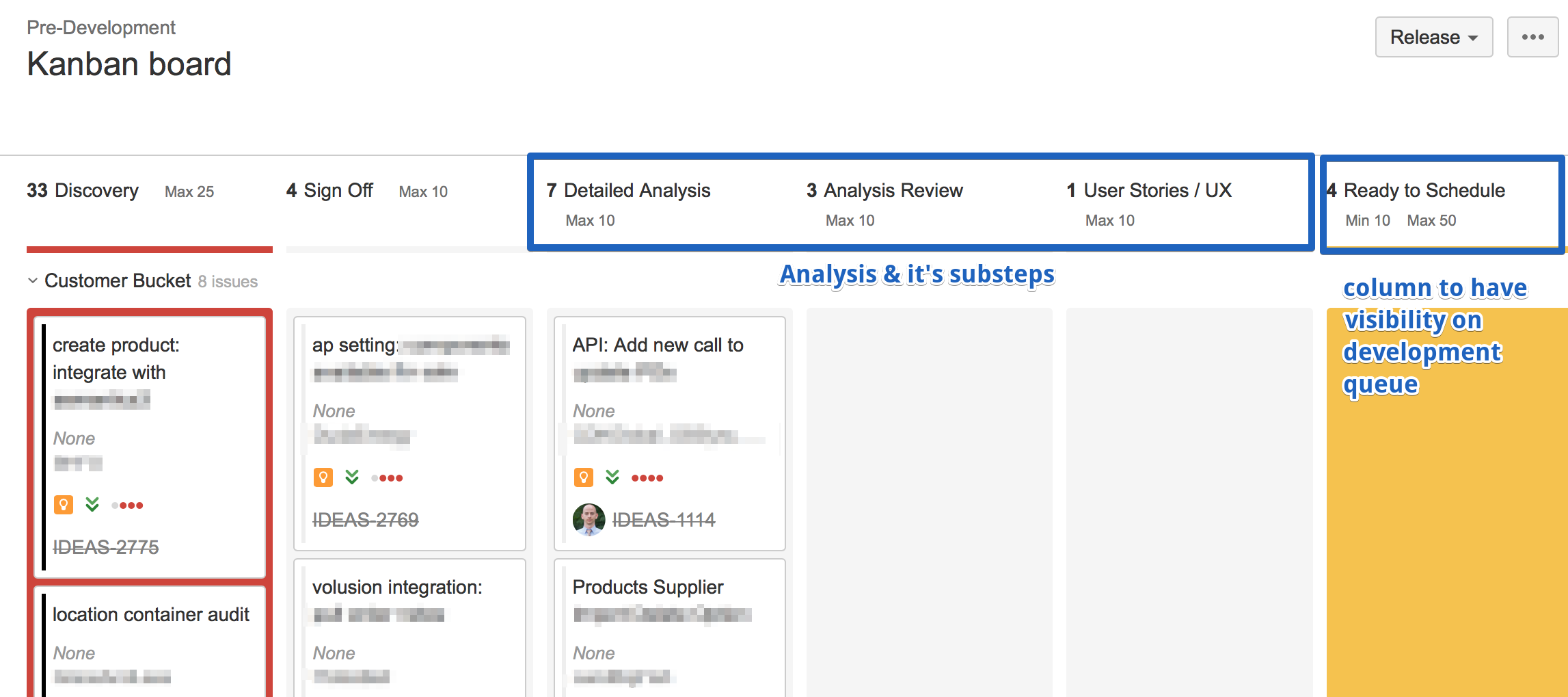The height and width of the screenshot is (697, 1568).
Task: Click the idea lightbulb icon on IDEAS-2775 card
Action: click(64, 505)
